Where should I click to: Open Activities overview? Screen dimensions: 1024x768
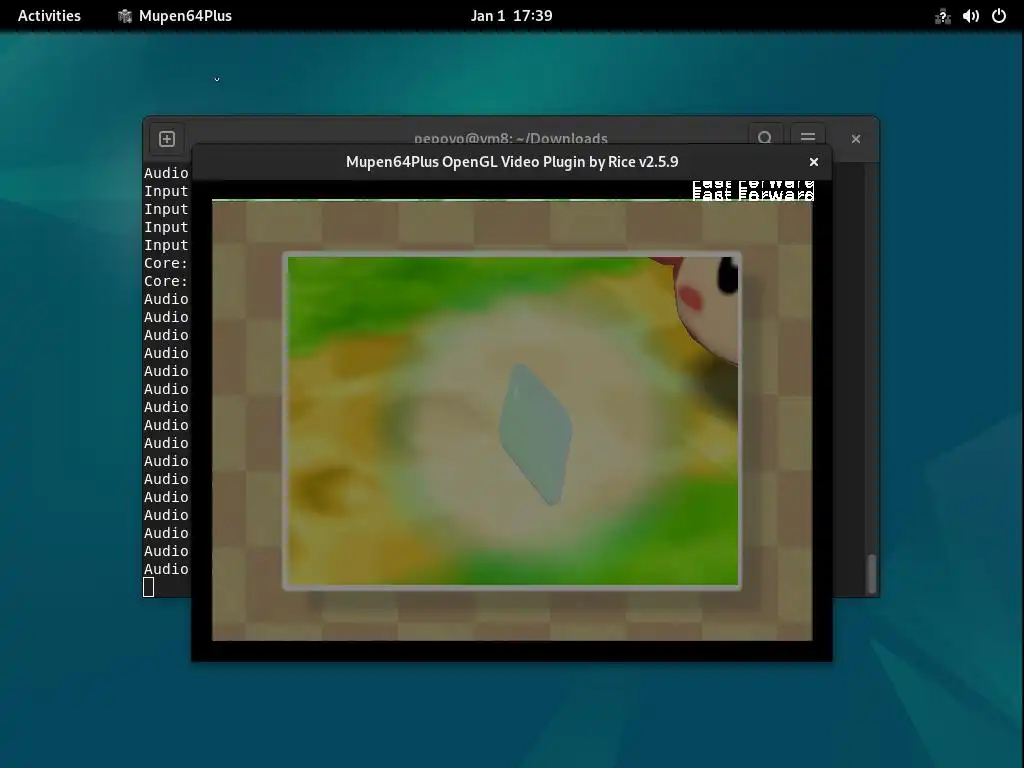coord(49,16)
